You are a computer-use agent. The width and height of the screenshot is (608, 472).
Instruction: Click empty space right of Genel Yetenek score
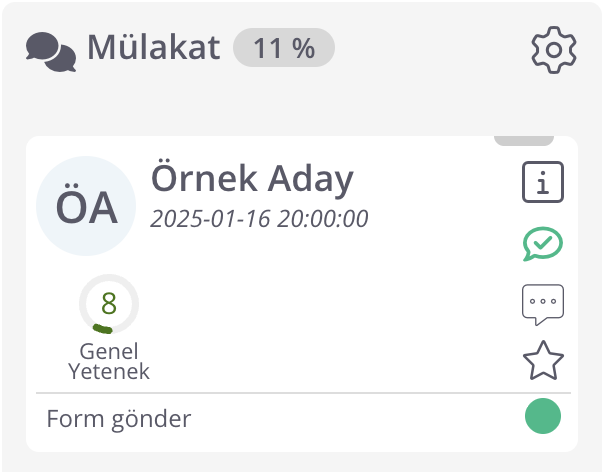320,320
